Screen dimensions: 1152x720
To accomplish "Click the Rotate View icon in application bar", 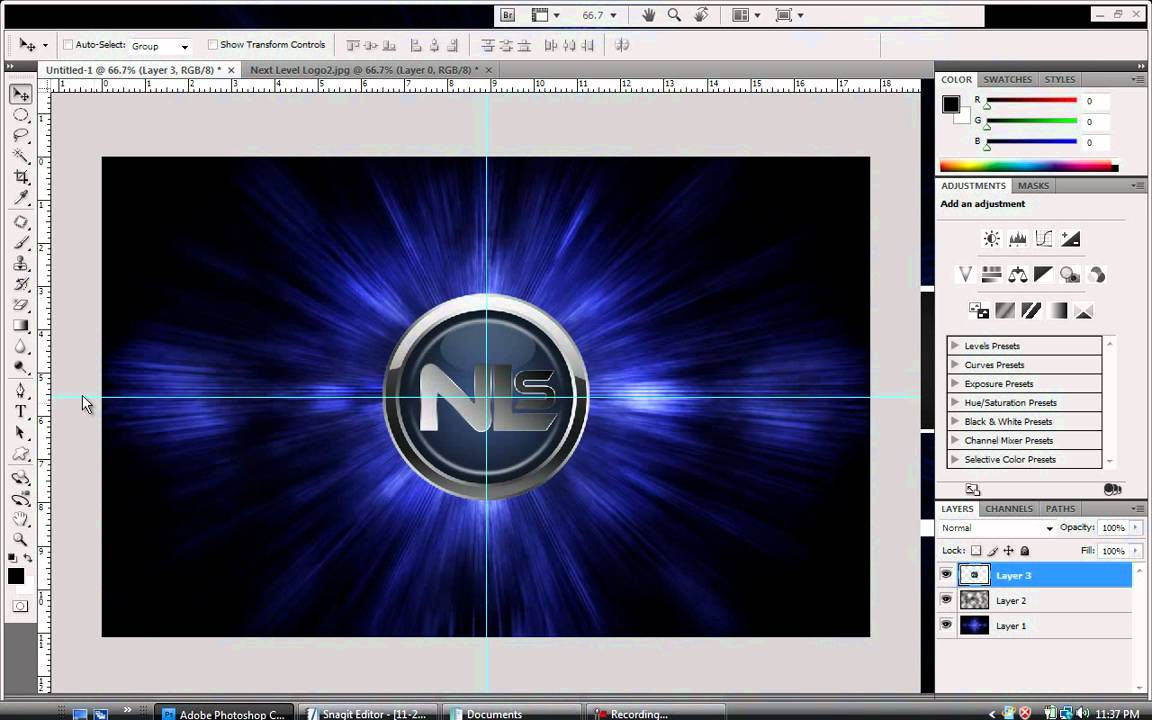I will click(701, 15).
